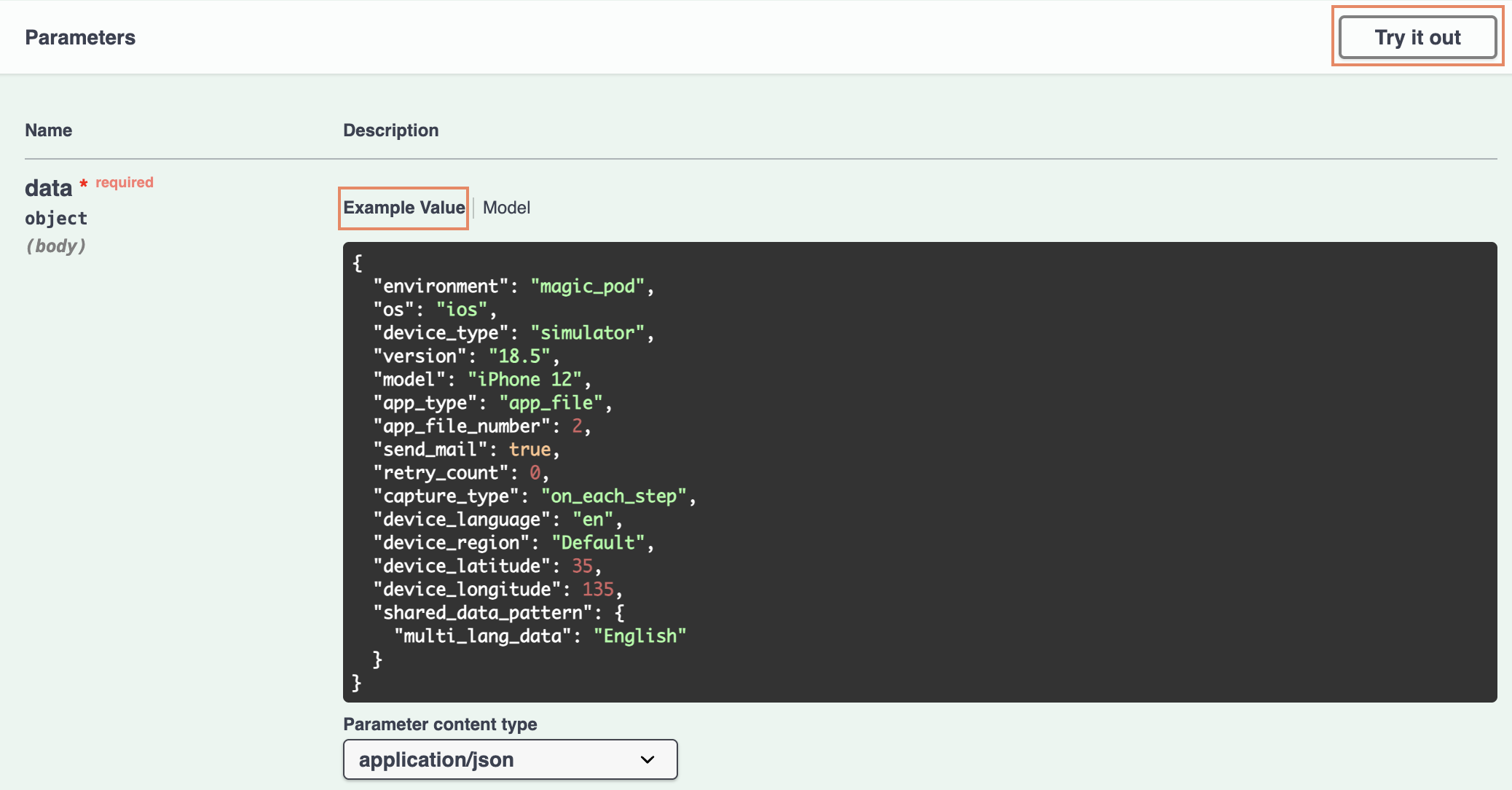Switch to the Example Value tab

point(403,208)
